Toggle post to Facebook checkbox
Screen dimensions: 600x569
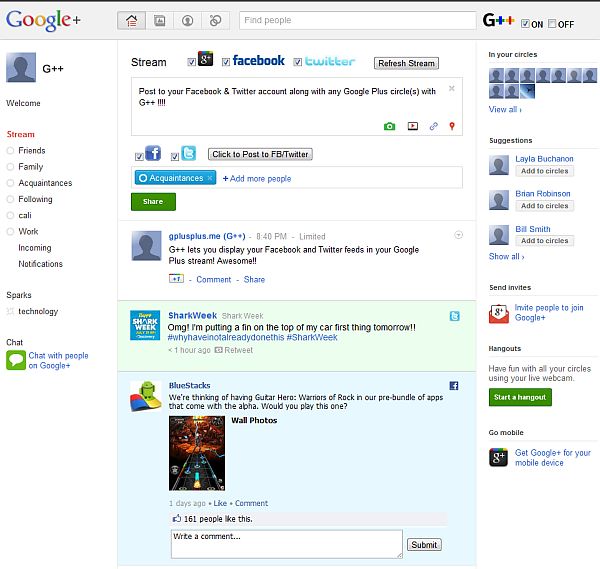(139, 157)
